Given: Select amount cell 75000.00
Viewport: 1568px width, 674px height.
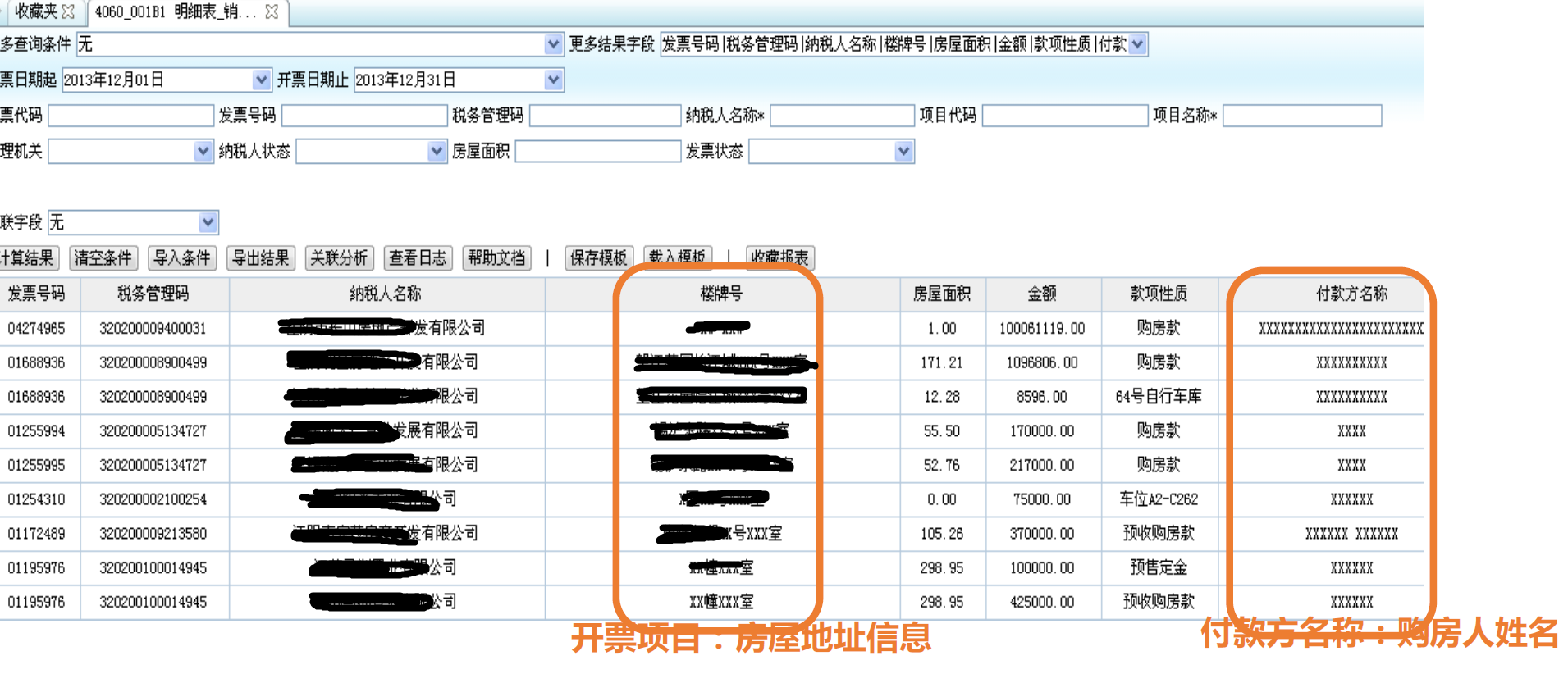Looking at the screenshot, I should click(1042, 499).
